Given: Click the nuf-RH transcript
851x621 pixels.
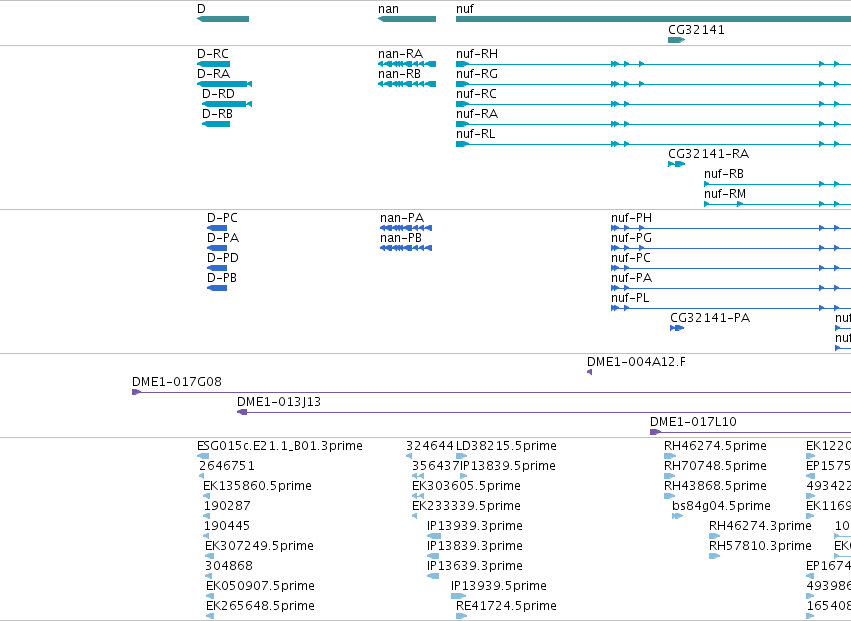Looking at the screenshot, I should [x=653, y=64].
